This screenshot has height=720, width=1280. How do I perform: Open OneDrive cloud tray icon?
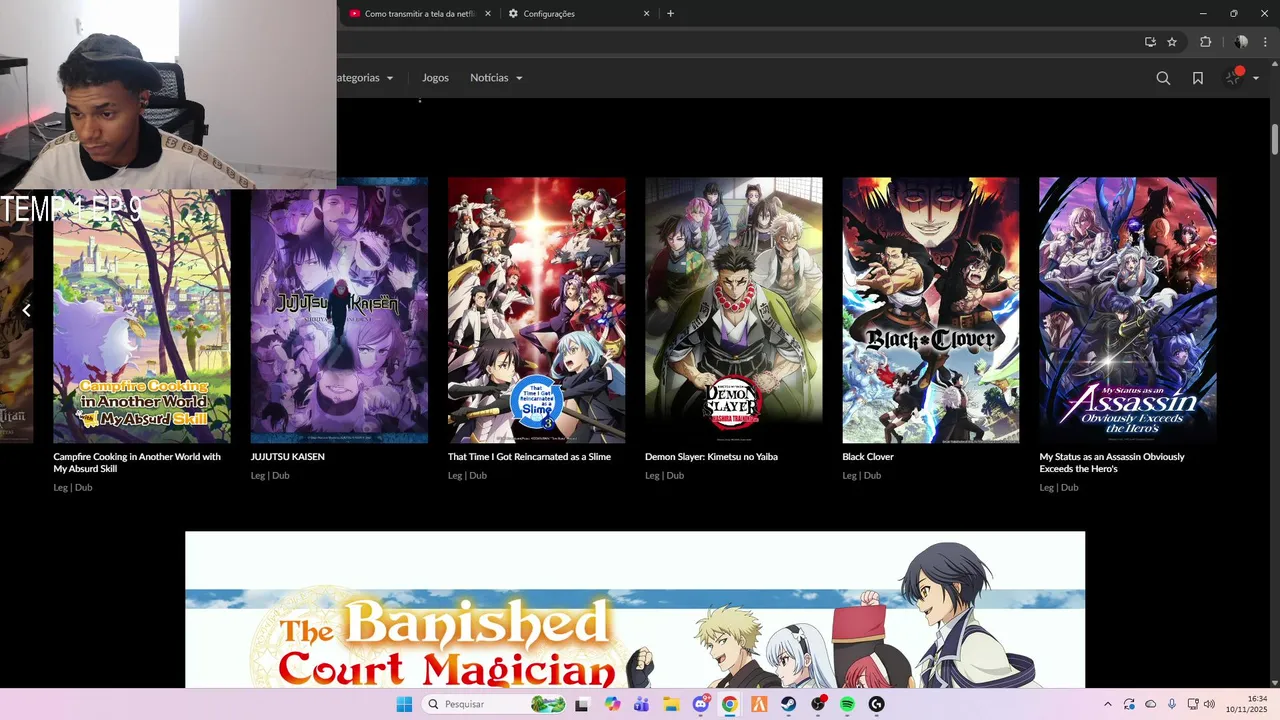(1150, 704)
